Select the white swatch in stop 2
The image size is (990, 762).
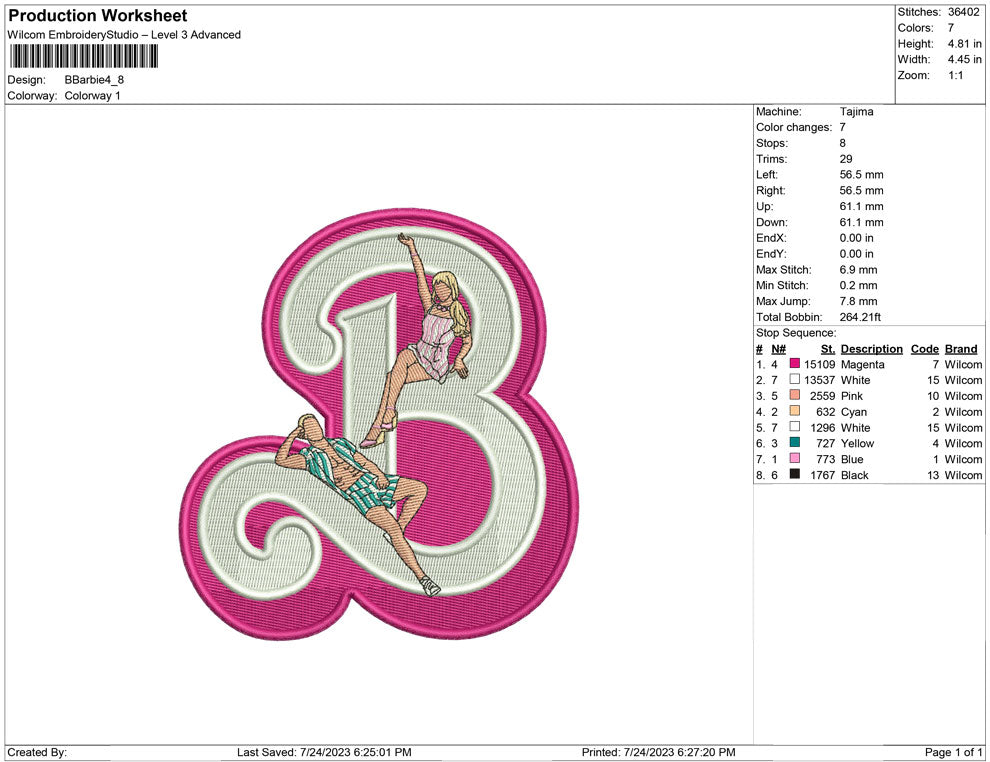[x=795, y=380]
